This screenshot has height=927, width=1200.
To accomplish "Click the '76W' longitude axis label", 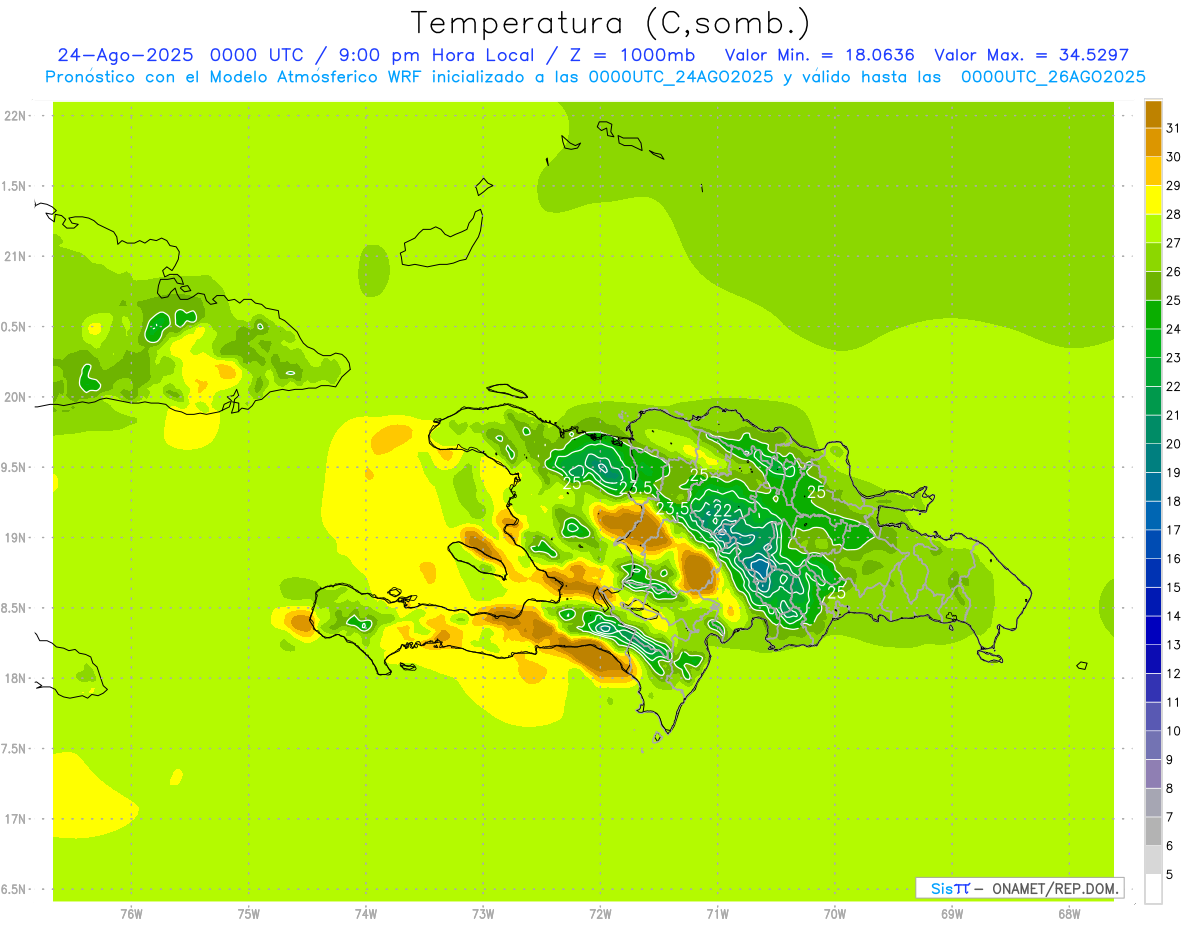I will [131, 914].
